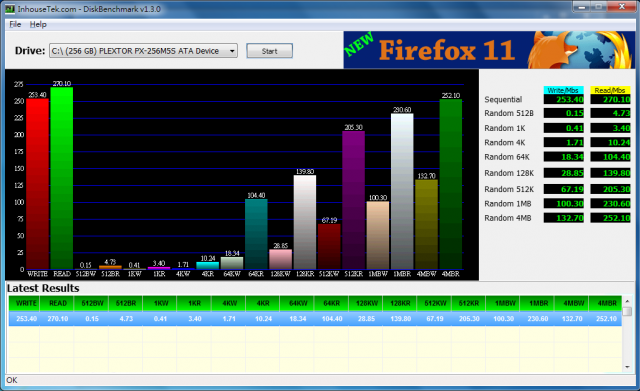Image resolution: width=640 pixels, height=391 pixels.
Task: Click the green READ bar labeled 270.10
Action: coord(62,178)
